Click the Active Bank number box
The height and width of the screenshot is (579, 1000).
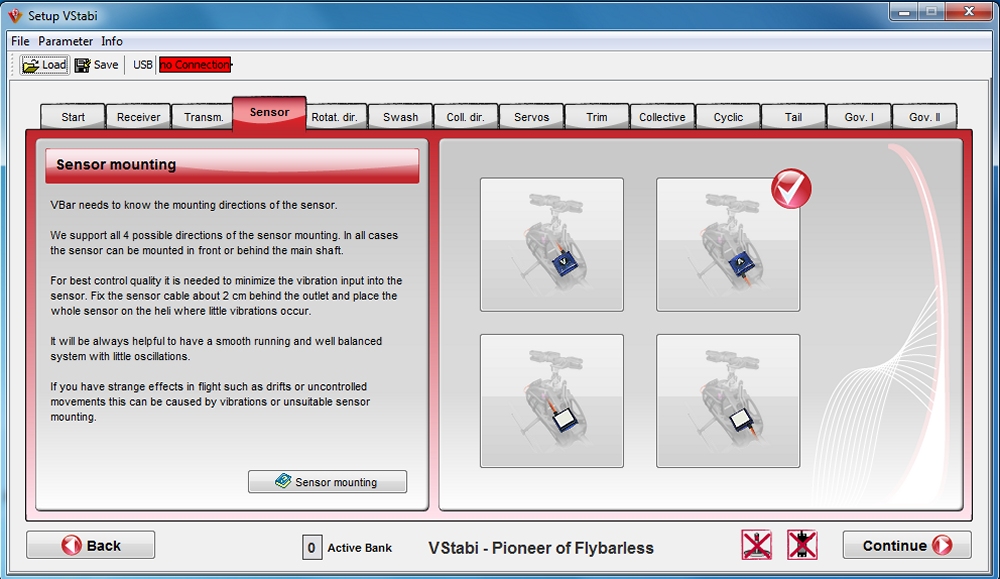(312, 547)
